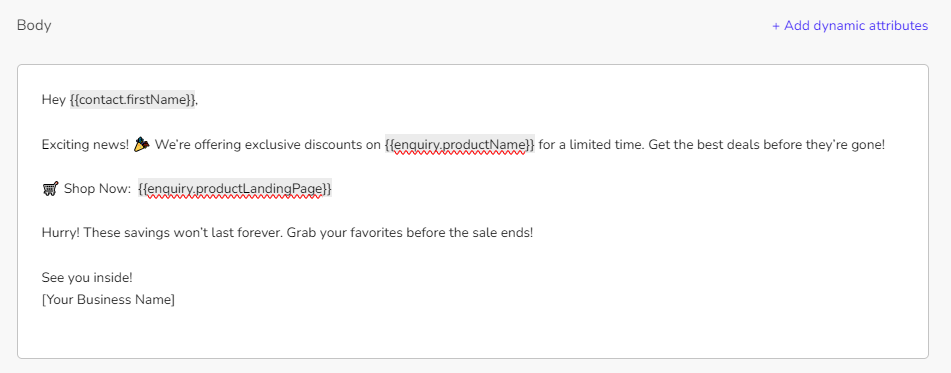Click the Add dynamic attributes link

coord(850,26)
